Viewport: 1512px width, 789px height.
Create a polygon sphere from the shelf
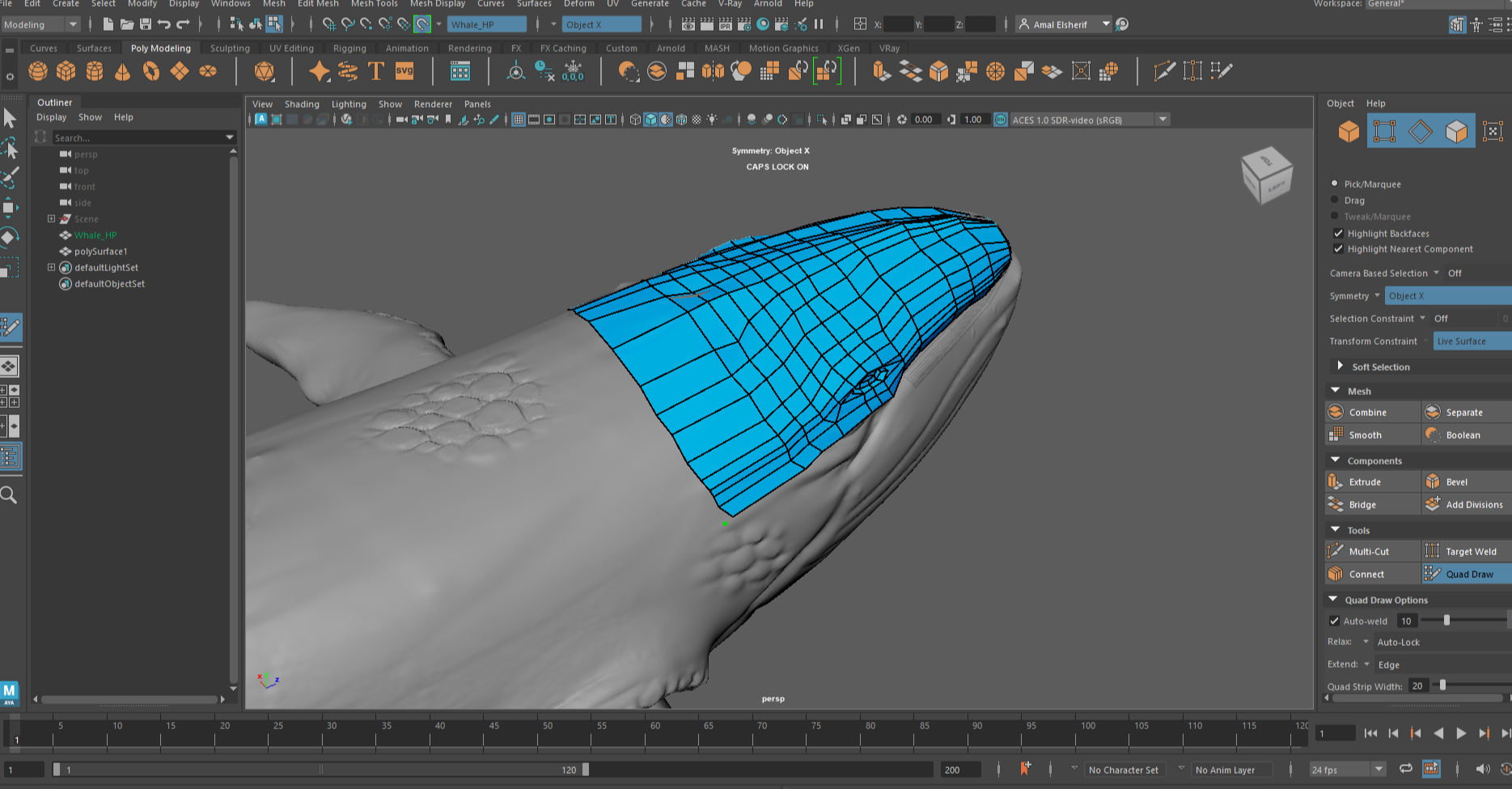click(x=37, y=71)
